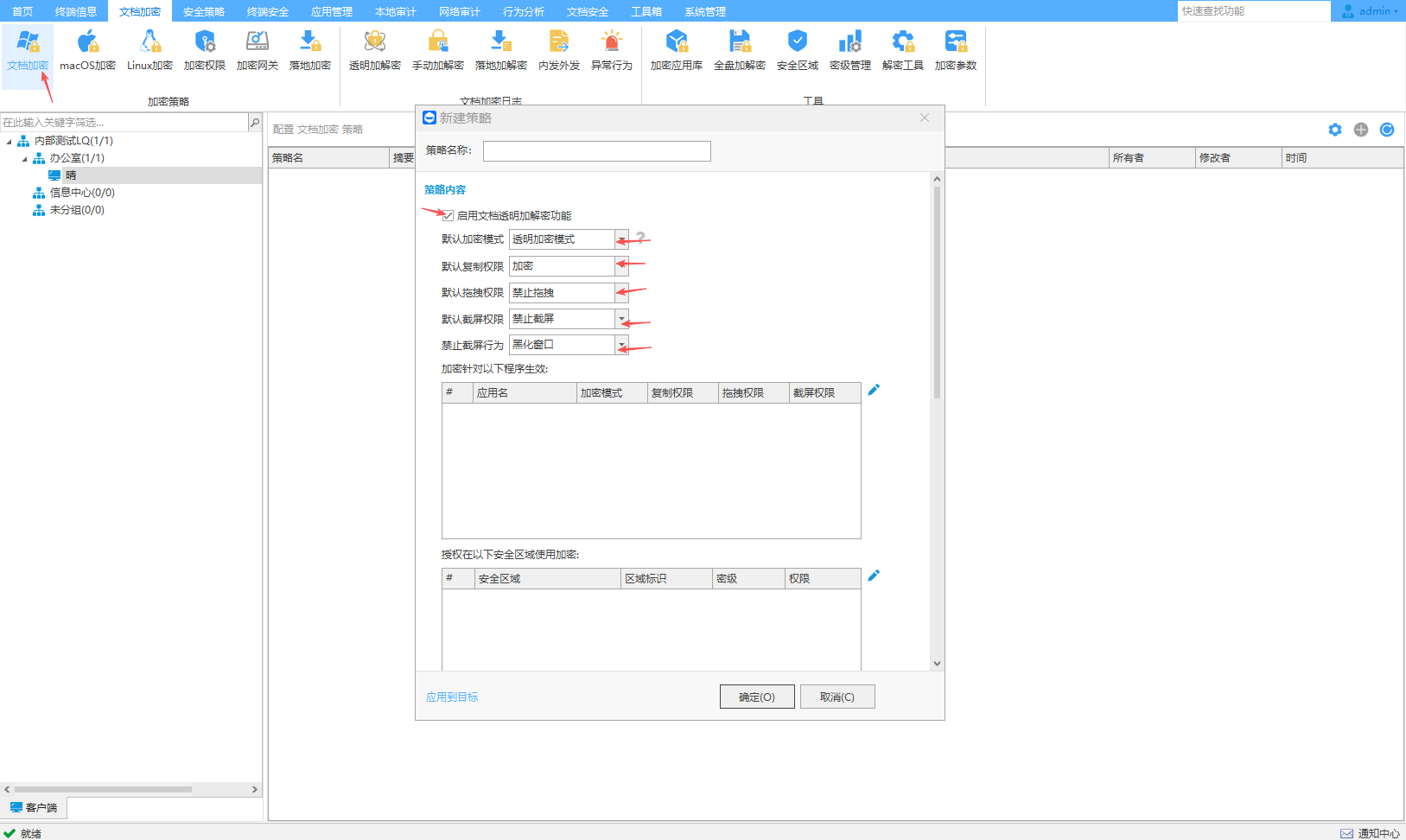Viewport: 1406px width, 840px height.
Task: Click the dialog's vertical scrollbar down arrow
Action: [x=937, y=664]
